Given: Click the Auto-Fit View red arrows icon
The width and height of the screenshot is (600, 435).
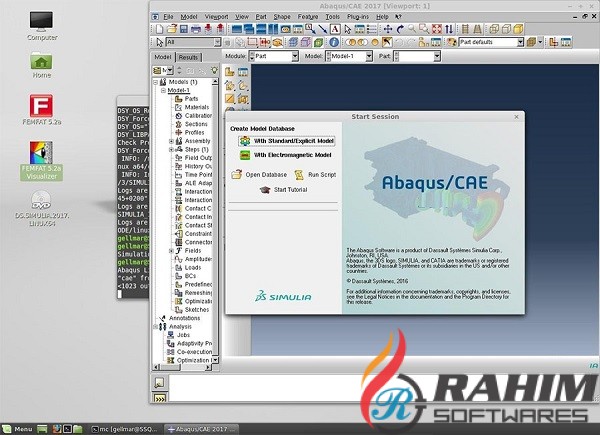Looking at the screenshot, I should [x=437, y=29].
